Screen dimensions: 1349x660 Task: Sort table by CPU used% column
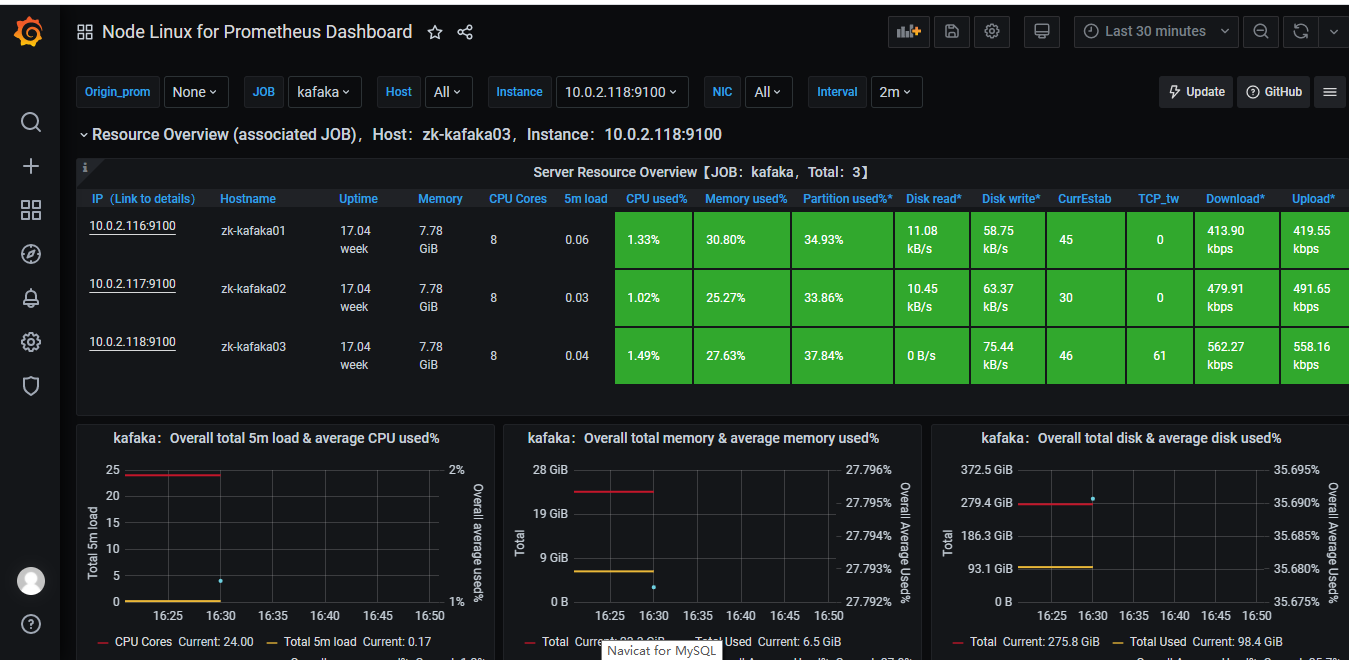657,199
